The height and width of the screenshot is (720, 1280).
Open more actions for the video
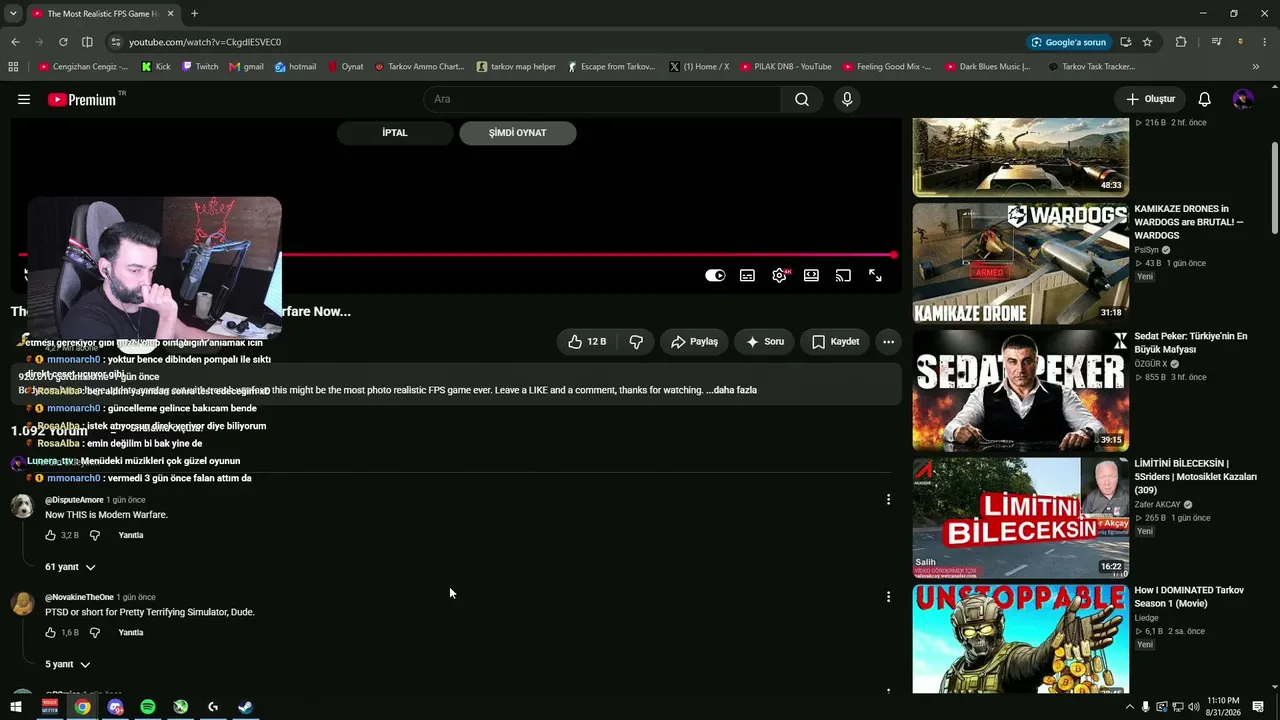tap(888, 342)
